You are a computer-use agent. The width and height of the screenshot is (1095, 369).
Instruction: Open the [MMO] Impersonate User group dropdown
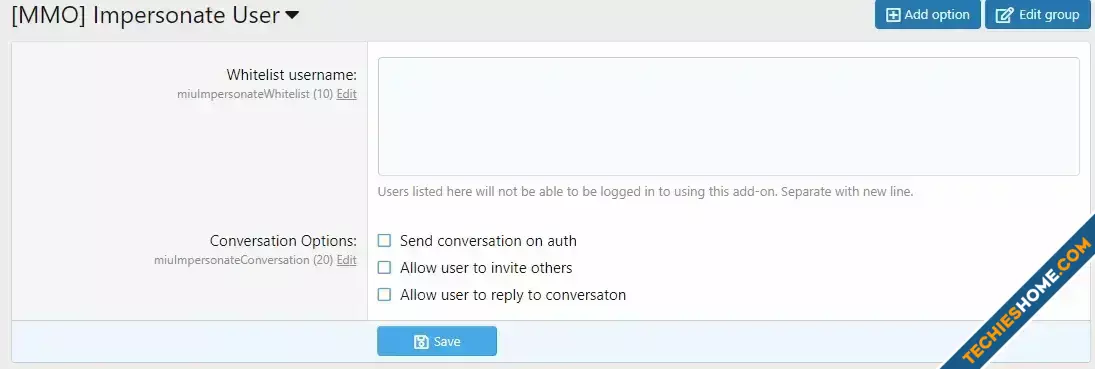point(155,15)
